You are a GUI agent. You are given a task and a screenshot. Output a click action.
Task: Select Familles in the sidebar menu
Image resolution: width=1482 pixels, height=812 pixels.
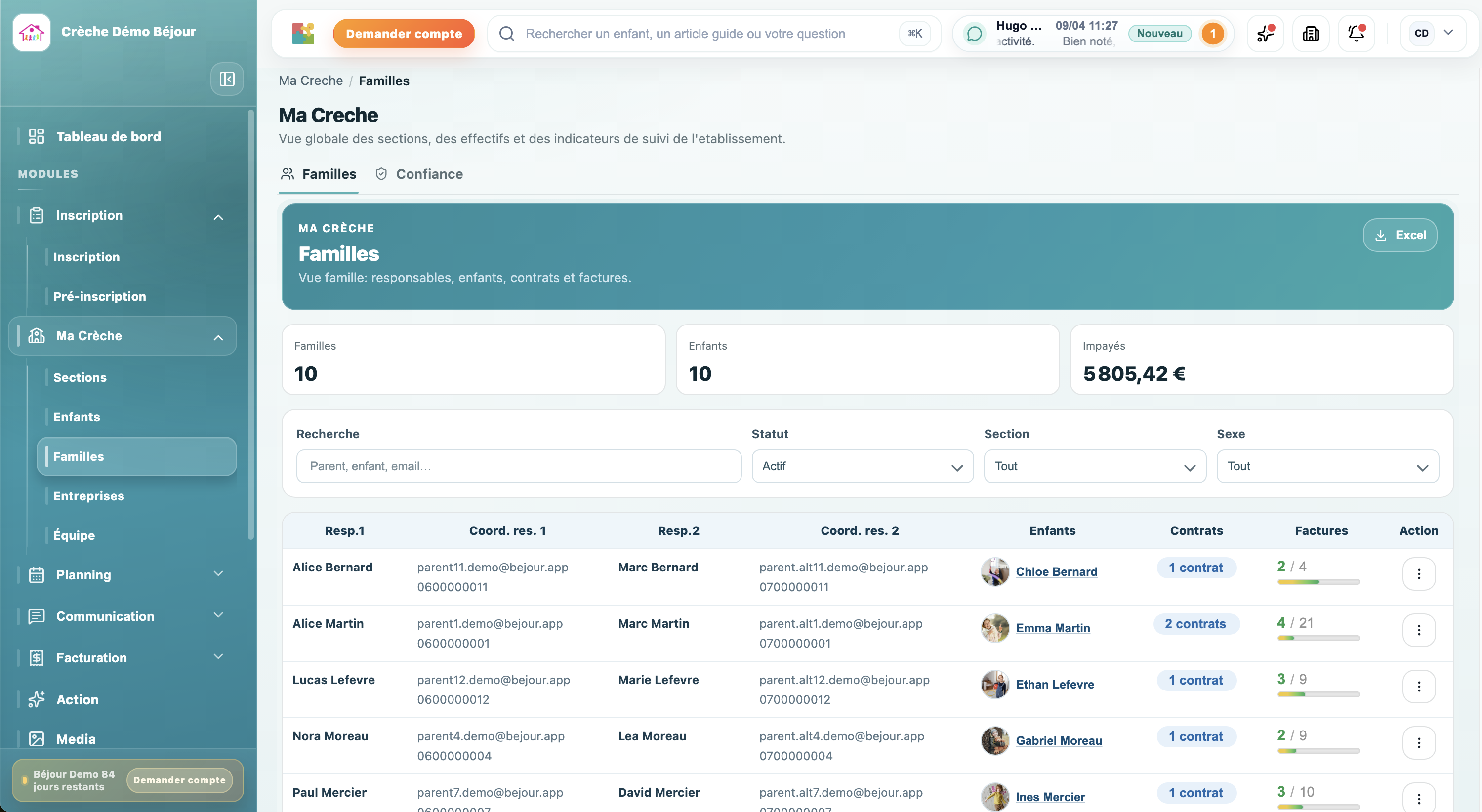coord(79,456)
